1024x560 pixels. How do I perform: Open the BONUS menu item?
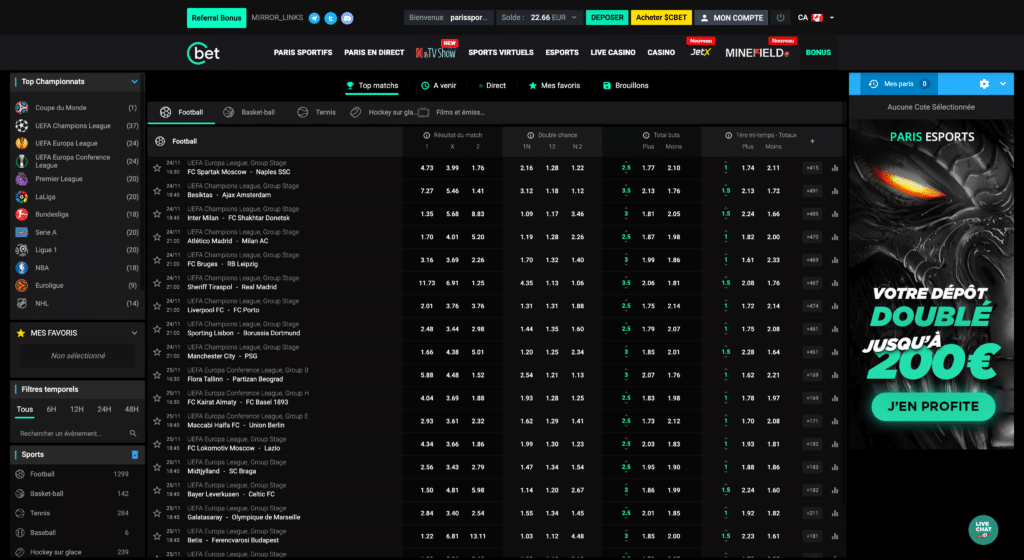818,53
